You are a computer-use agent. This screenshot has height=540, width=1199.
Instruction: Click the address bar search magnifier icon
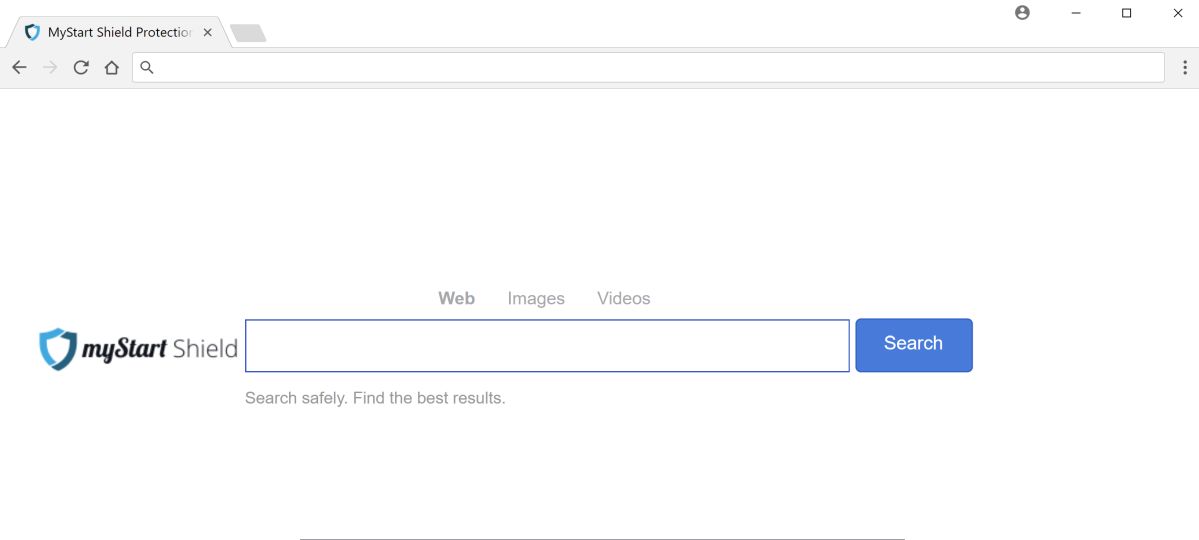pyautogui.click(x=147, y=68)
